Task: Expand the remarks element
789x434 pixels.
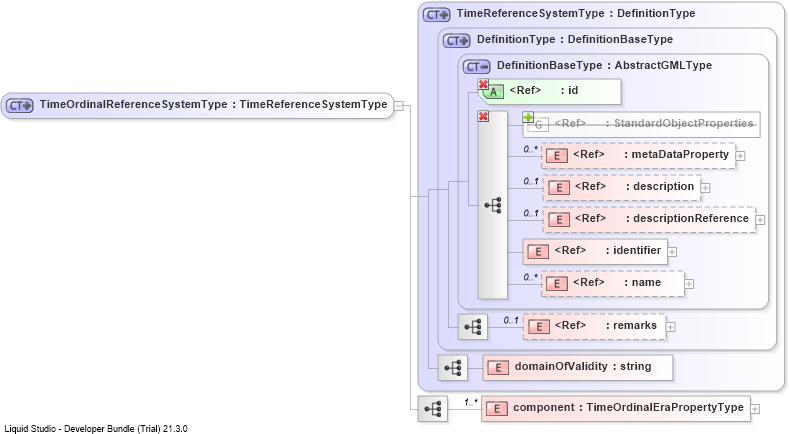Action: (670, 327)
